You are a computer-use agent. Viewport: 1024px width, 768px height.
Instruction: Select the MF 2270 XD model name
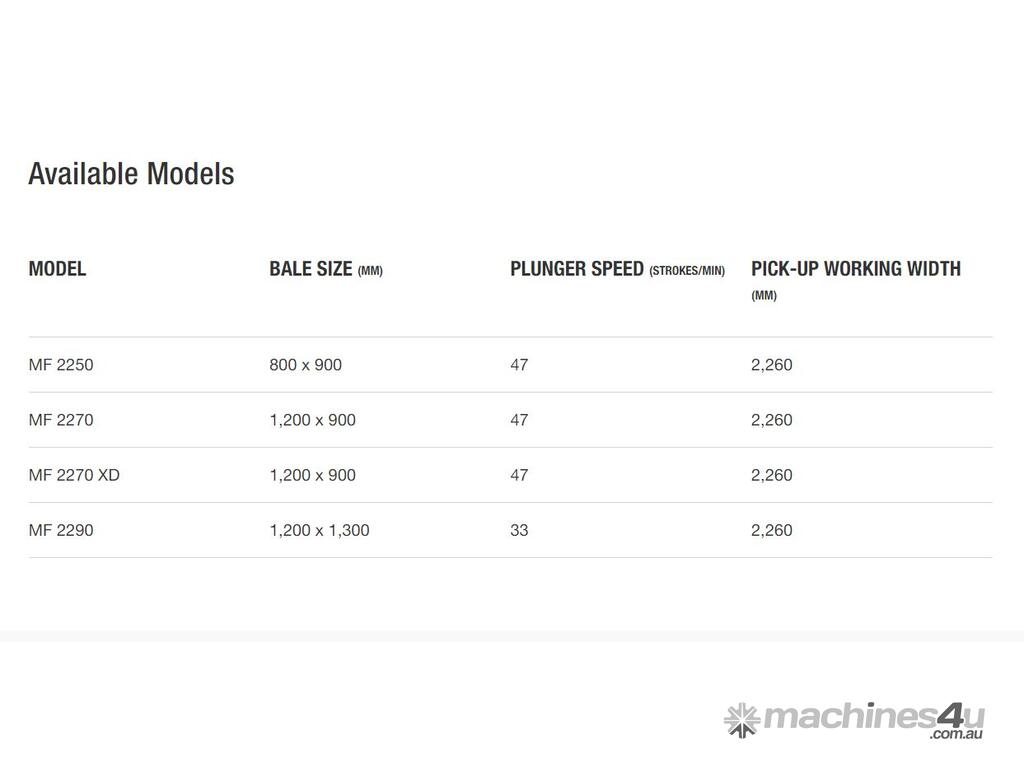pos(74,475)
